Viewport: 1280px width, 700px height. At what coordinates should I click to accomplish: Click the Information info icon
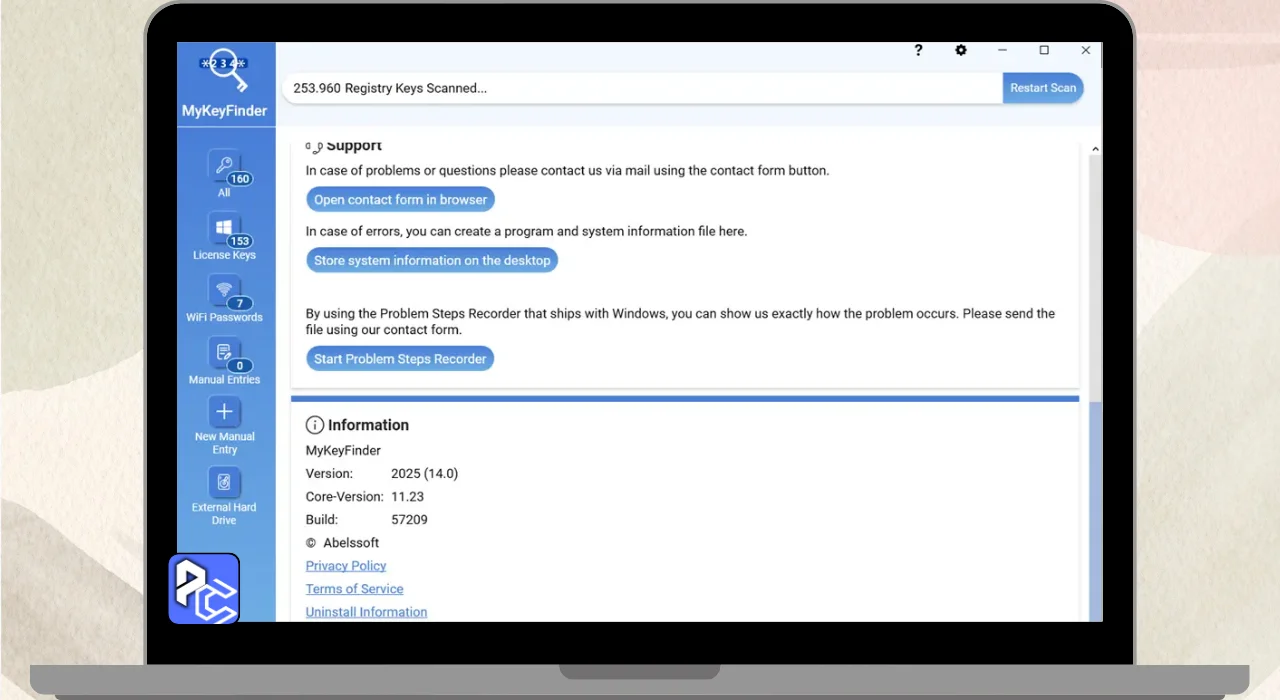[x=315, y=425]
